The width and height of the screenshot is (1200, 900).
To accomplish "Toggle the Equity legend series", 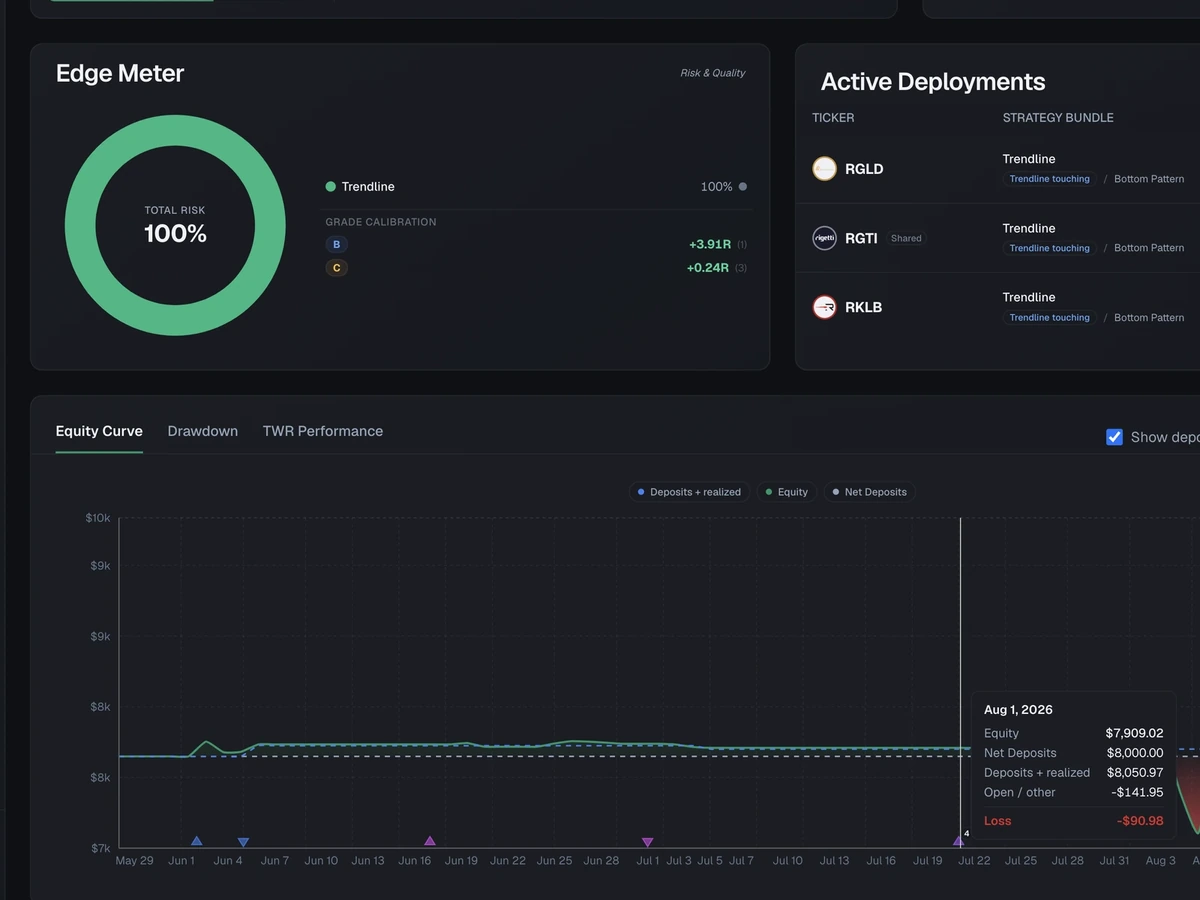I will point(786,492).
